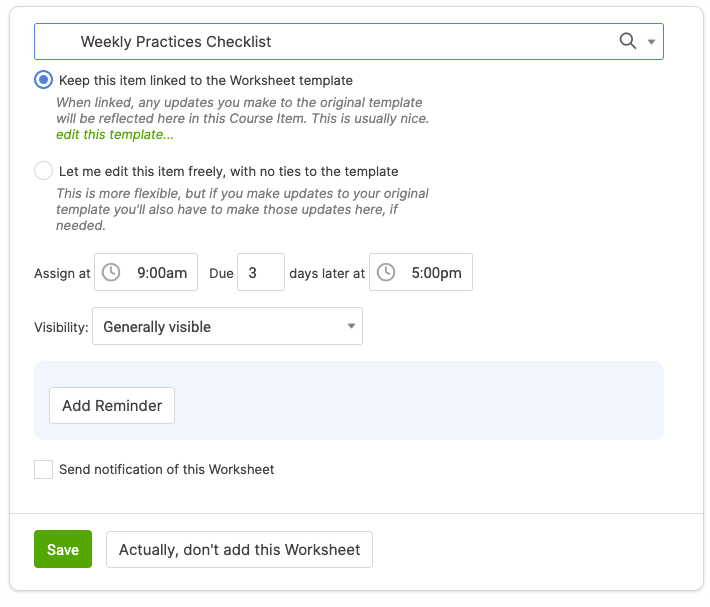
Task: Click the clock icon in Due time field
Action: pos(386,272)
